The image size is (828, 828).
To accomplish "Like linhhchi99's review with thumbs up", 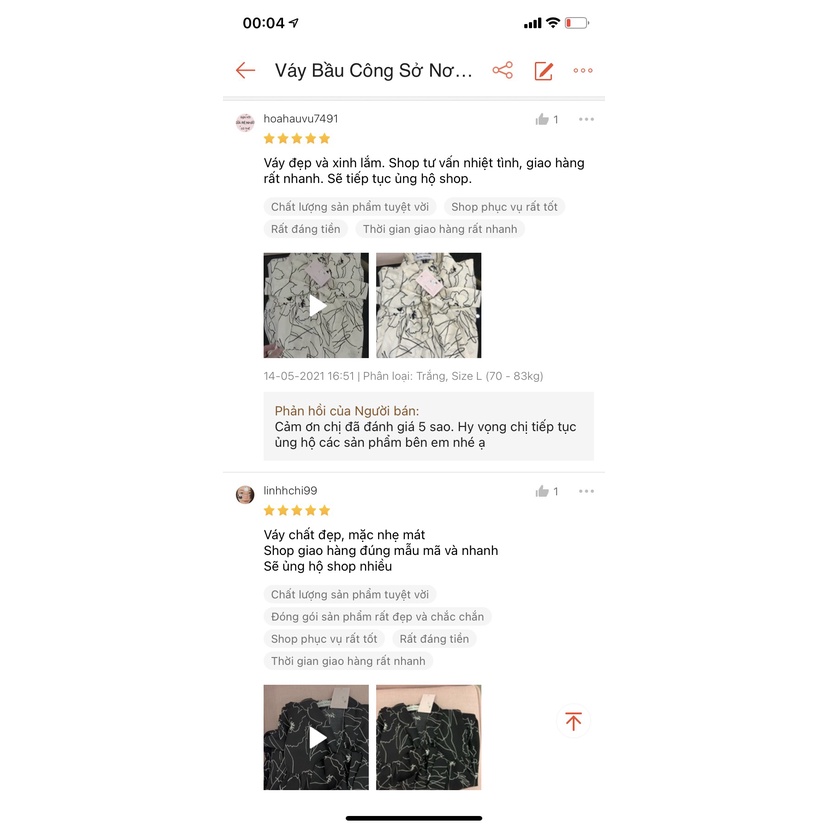I will pyautogui.click(x=542, y=492).
